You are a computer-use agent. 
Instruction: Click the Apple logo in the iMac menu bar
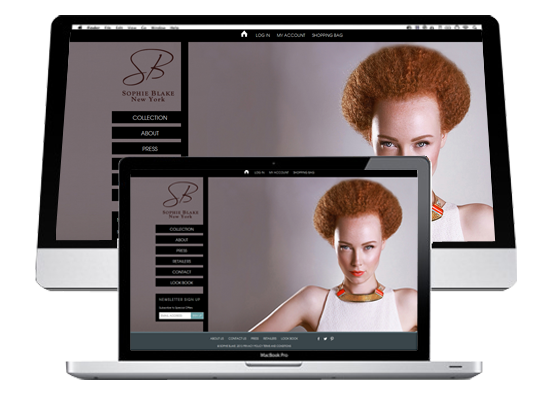[80, 27]
